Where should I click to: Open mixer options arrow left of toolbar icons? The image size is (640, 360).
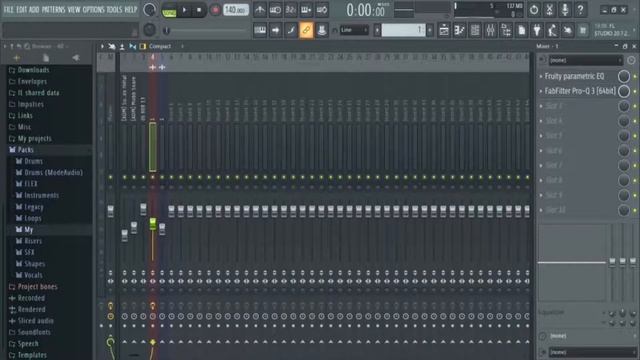click(102, 47)
